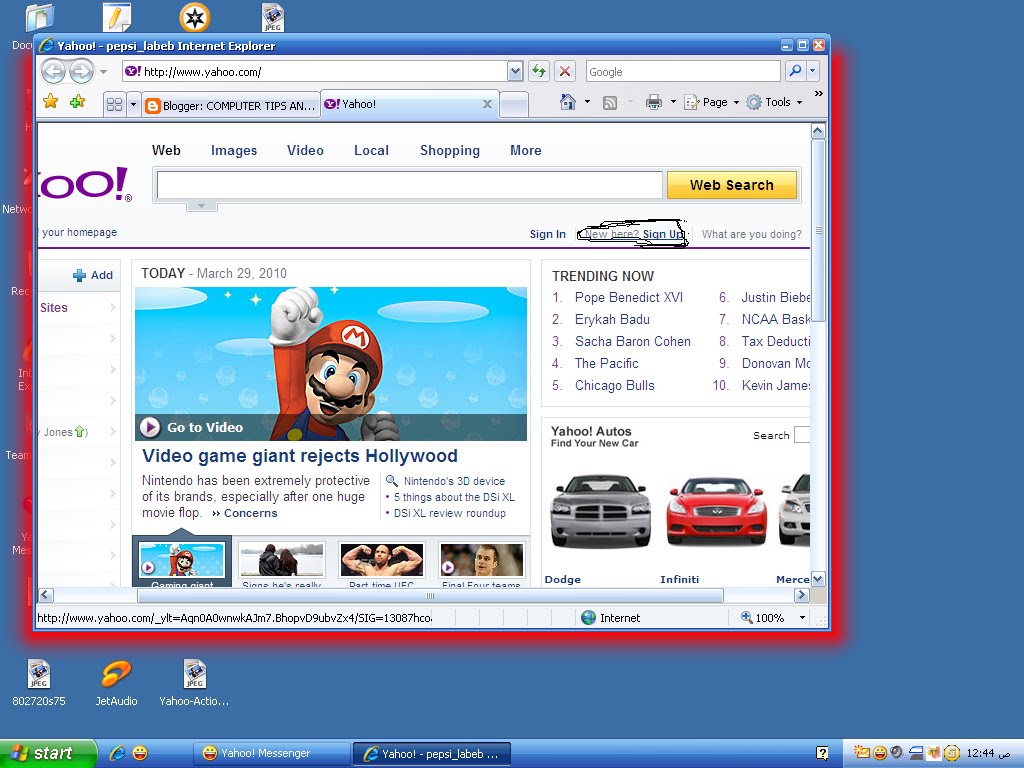The height and width of the screenshot is (768, 1024).
Task: Launch Internet Explorer from quick launch
Action: pyautogui.click(x=118, y=754)
